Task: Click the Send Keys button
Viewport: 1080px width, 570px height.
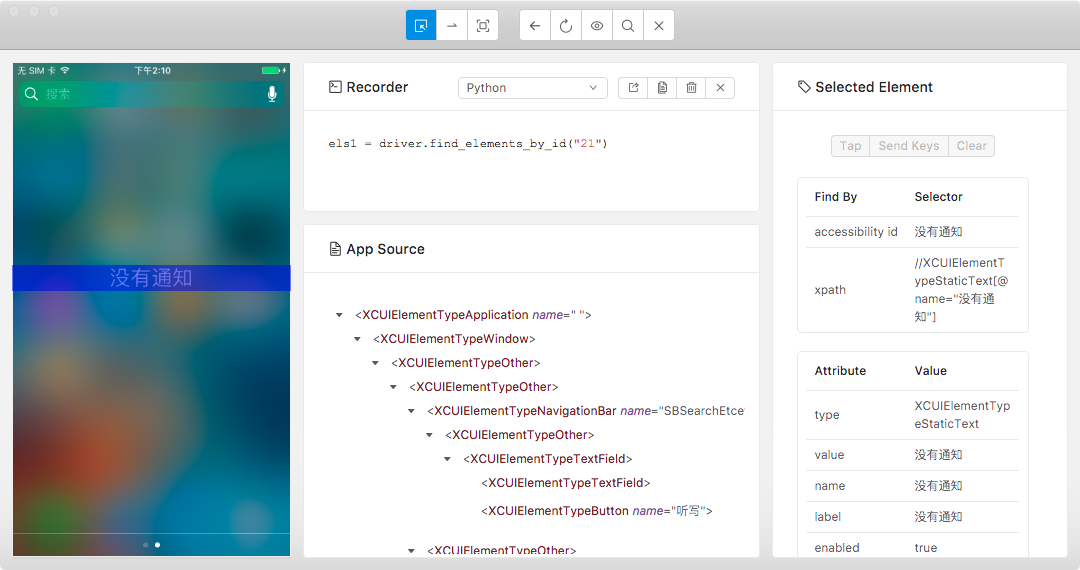Action: 908,146
